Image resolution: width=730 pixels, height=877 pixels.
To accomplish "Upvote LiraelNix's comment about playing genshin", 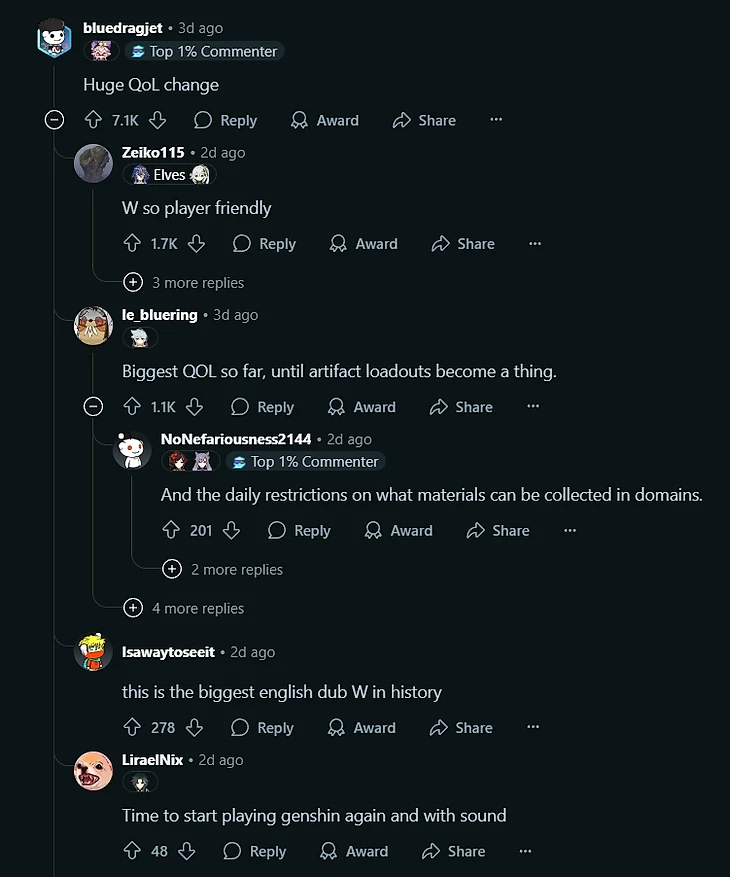I will [132, 851].
